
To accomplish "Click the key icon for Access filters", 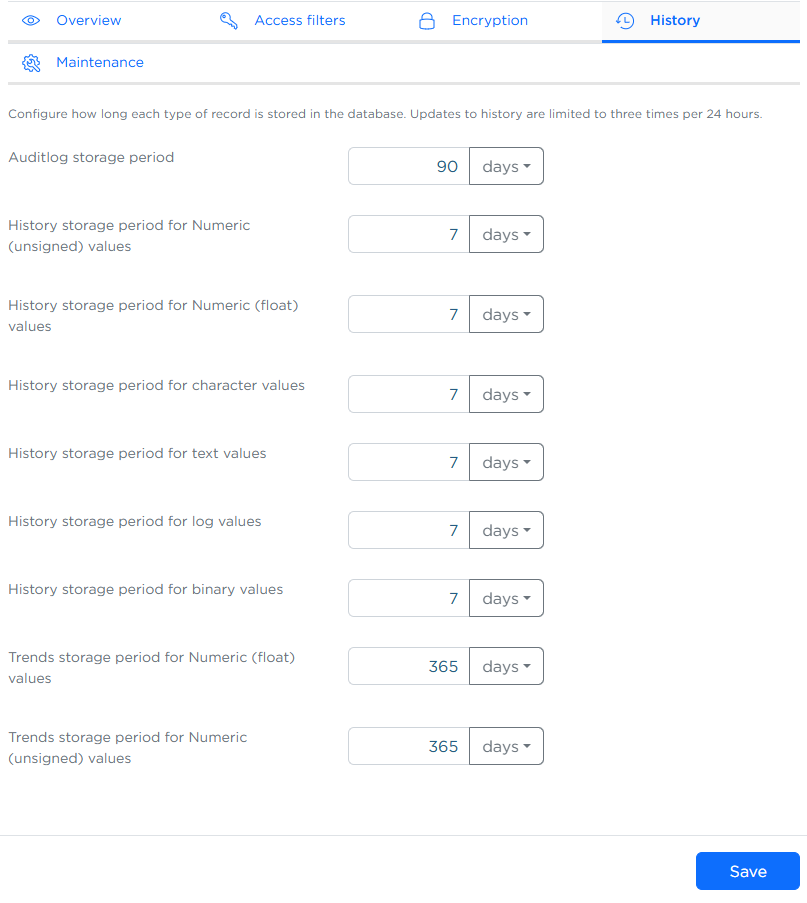I will click(x=229, y=20).
